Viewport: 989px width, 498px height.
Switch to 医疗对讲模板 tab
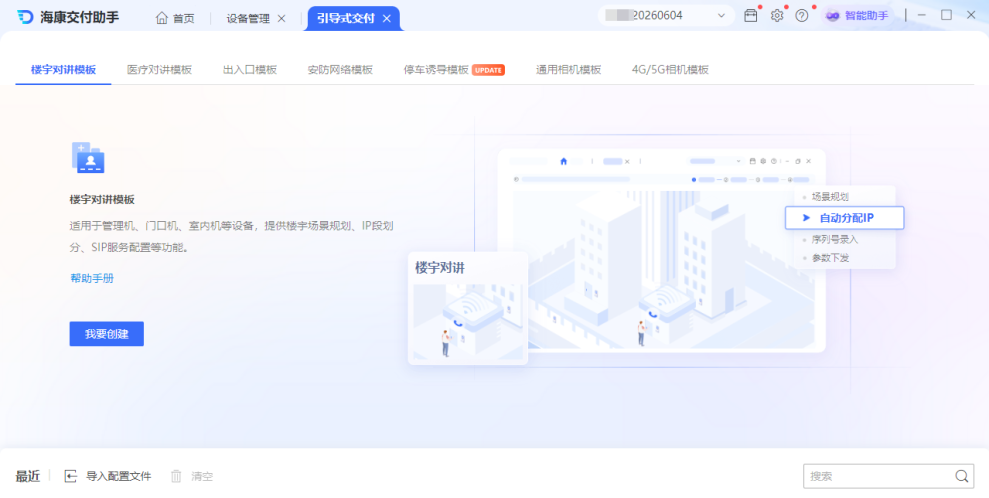pos(159,69)
